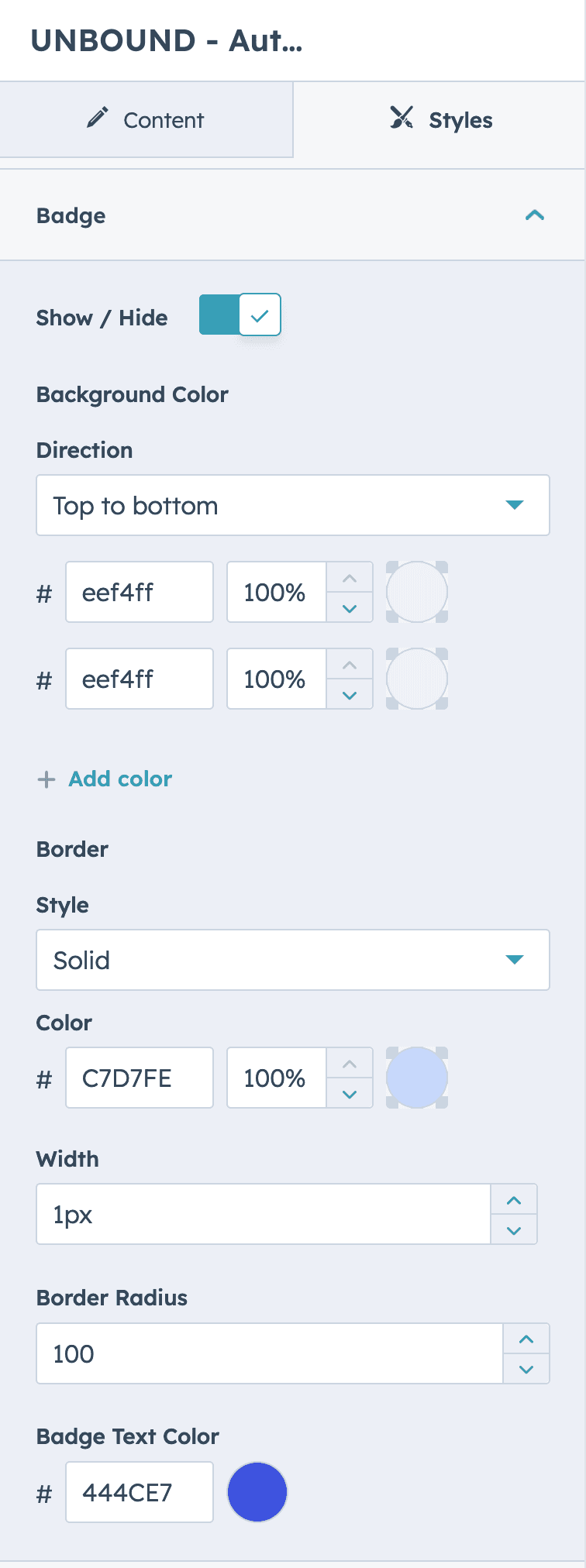586x1568 pixels.
Task: Decrease the Border Radius using down arrow
Action: click(526, 1369)
